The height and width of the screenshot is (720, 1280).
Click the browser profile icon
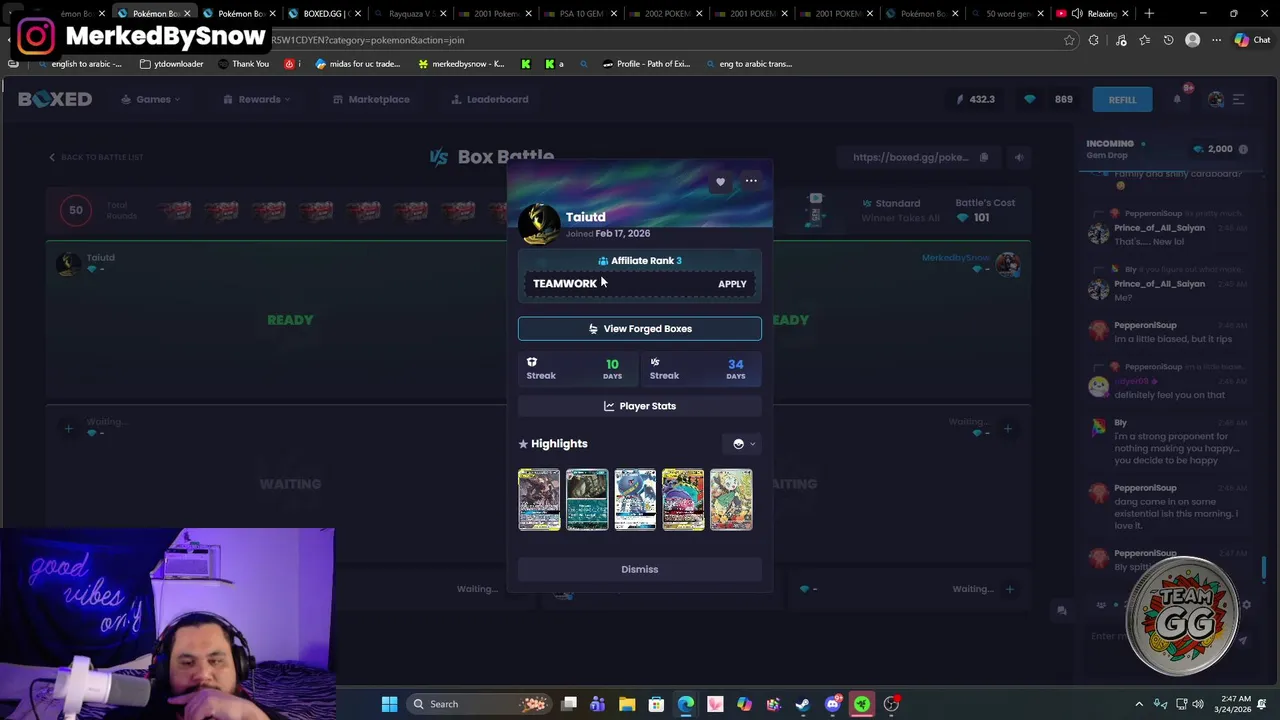1192,40
